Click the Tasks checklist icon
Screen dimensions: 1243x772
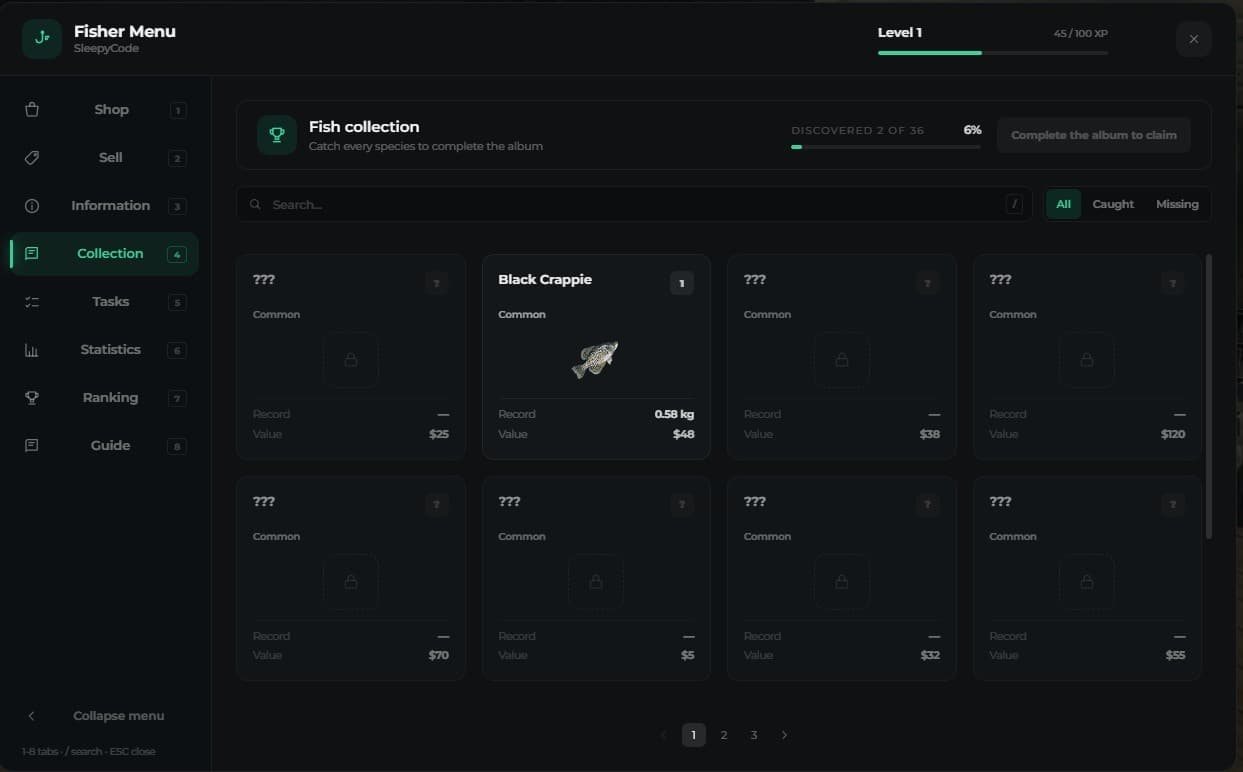pos(32,302)
